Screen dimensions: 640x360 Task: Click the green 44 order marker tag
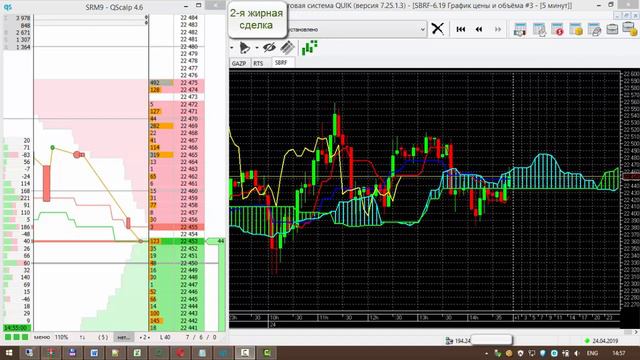click(x=216, y=241)
